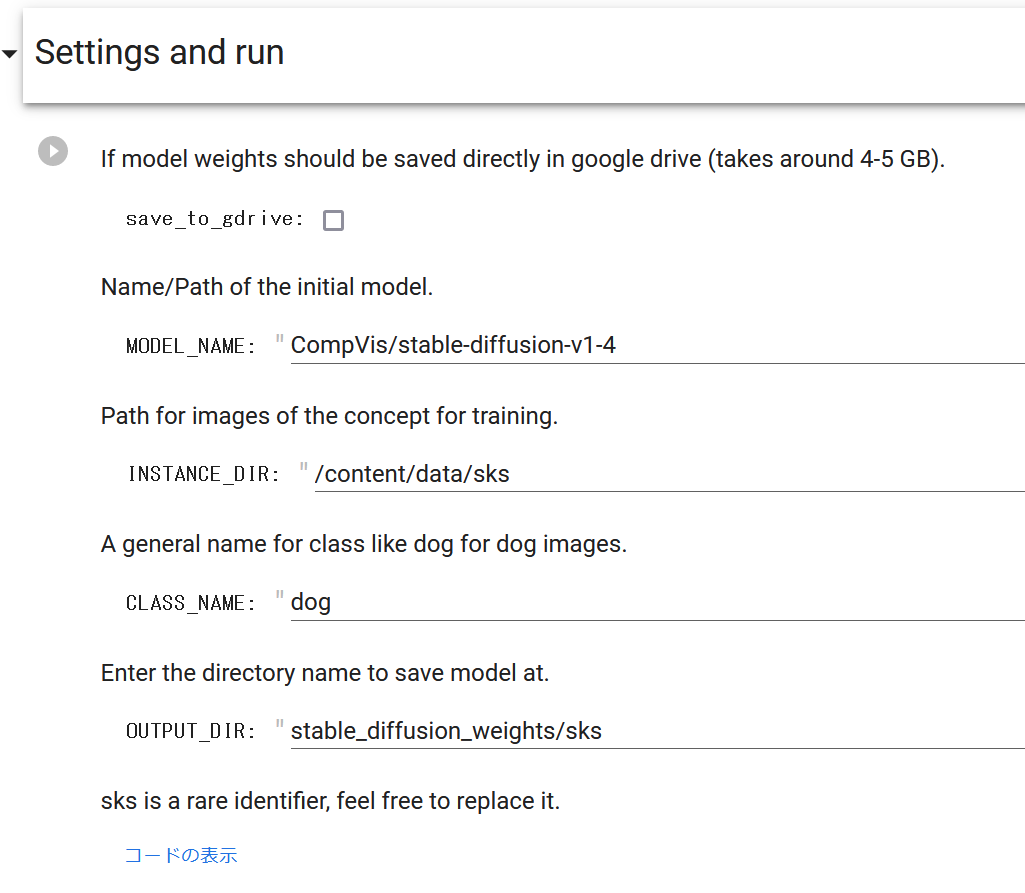The width and height of the screenshot is (1025, 893).
Task: Click the 'A general name for class' text
Action: (364, 544)
